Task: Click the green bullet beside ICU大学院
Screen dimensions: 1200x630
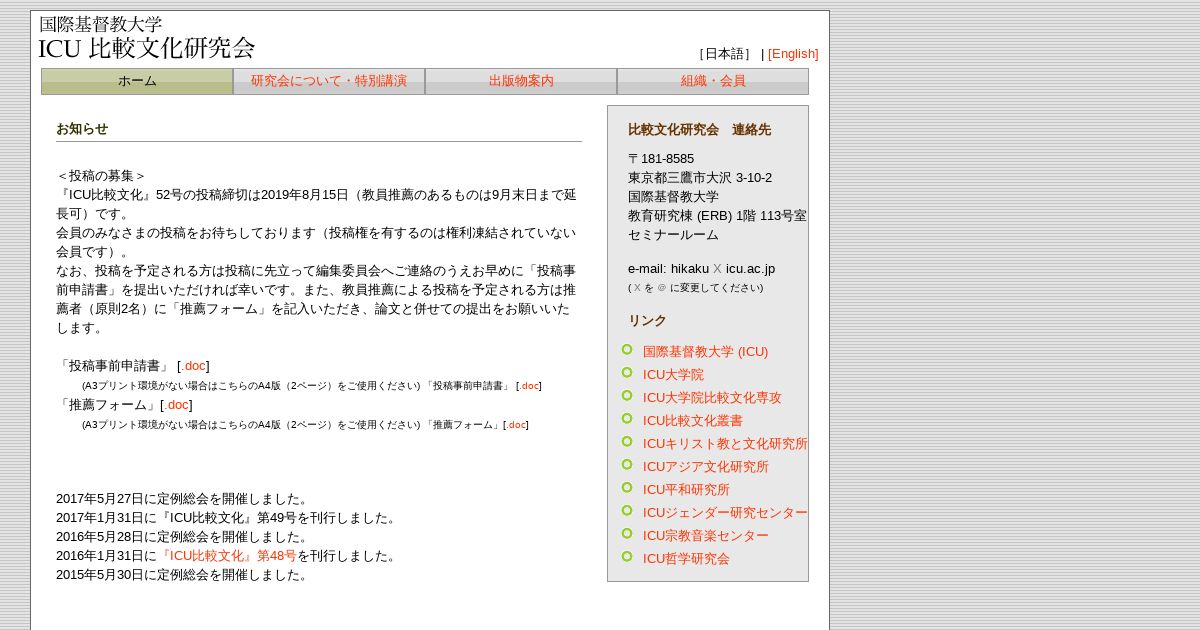Action: [627, 372]
